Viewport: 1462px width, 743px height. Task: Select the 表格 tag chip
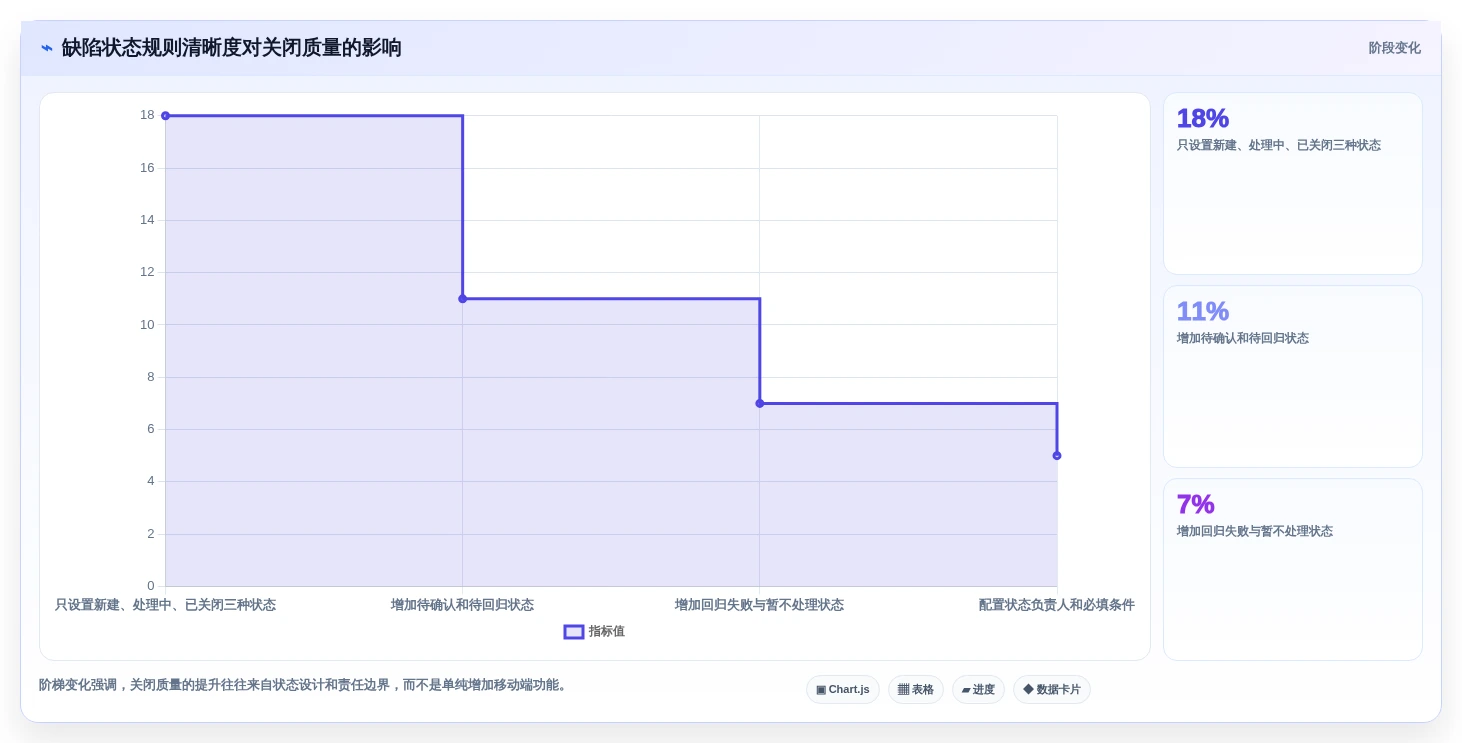[x=916, y=690]
